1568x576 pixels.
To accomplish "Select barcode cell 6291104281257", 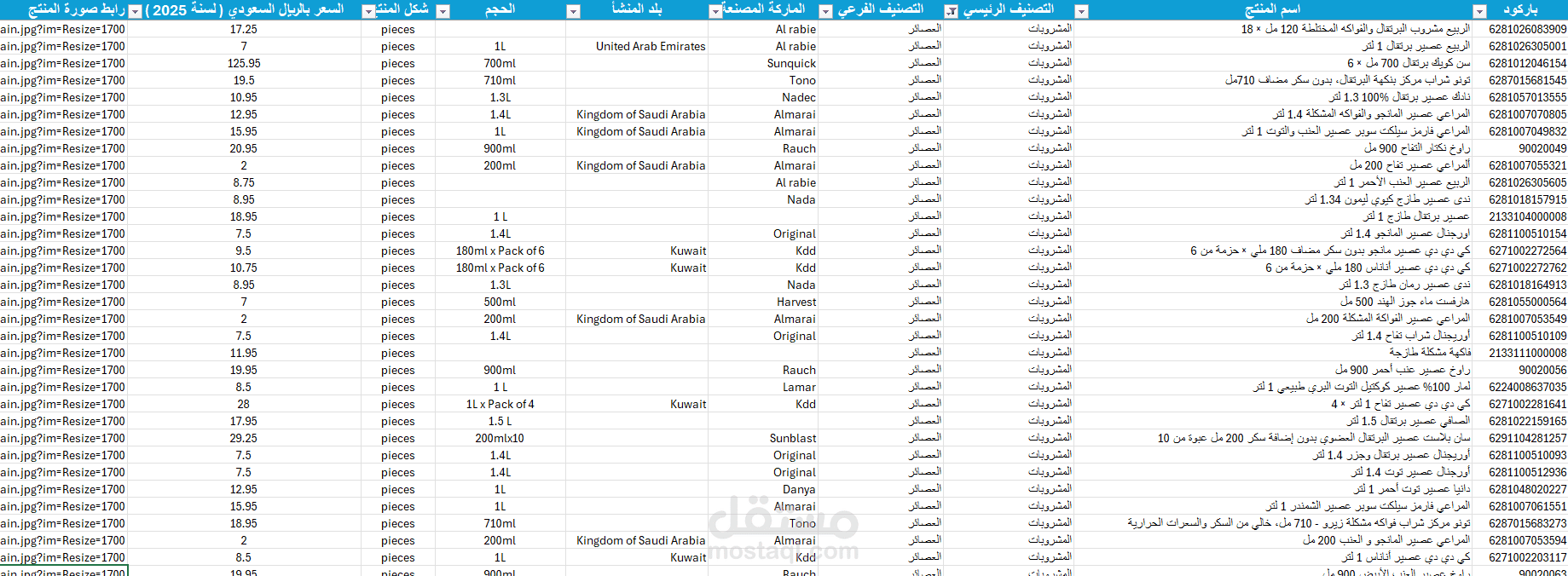I will pos(1520,438).
